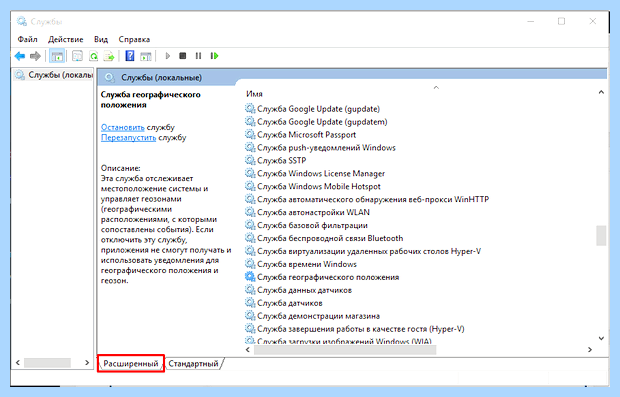Select Служба автонастройки WLAN

(x=307, y=212)
